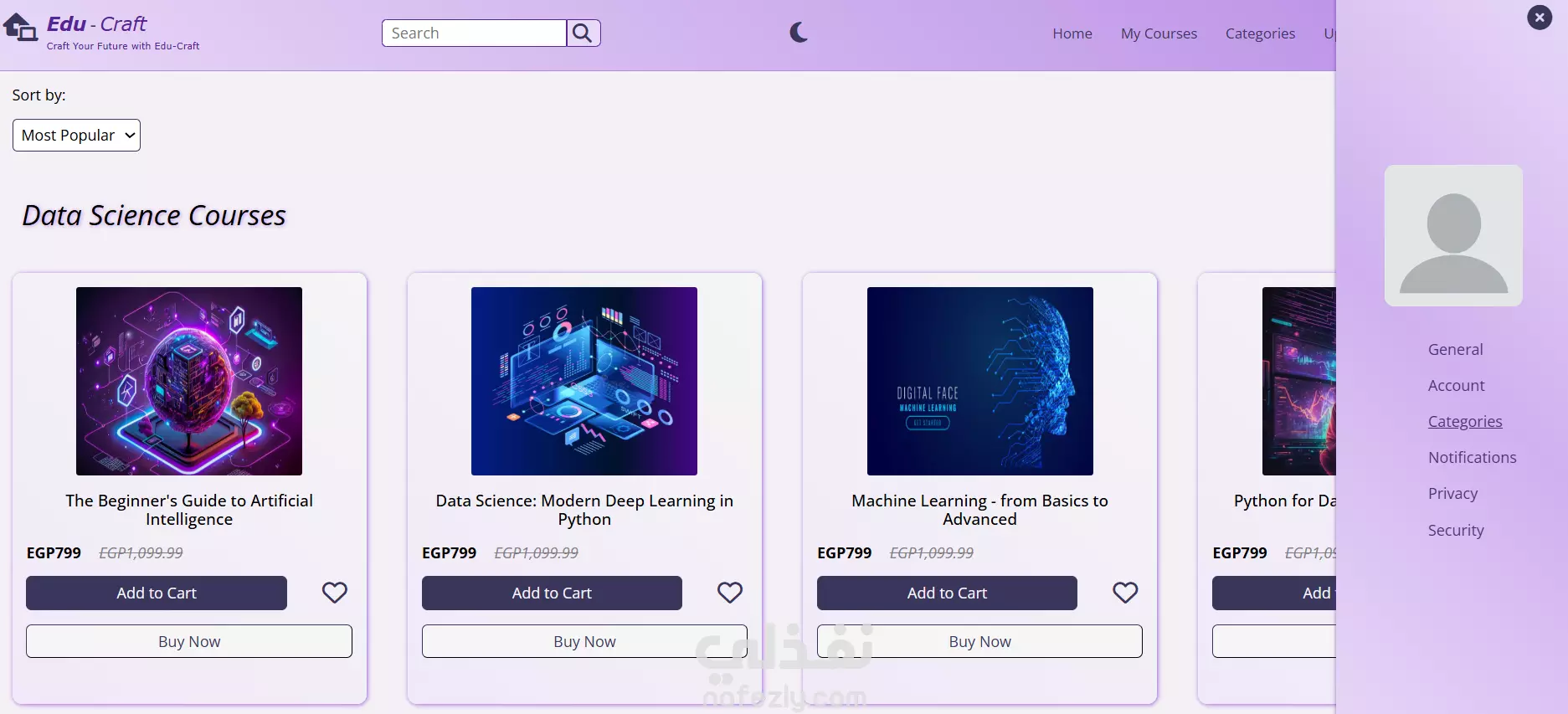Open the Digital Face Machine Learning thumbnail
The height and width of the screenshot is (714, 1568).
pos(980,381)
